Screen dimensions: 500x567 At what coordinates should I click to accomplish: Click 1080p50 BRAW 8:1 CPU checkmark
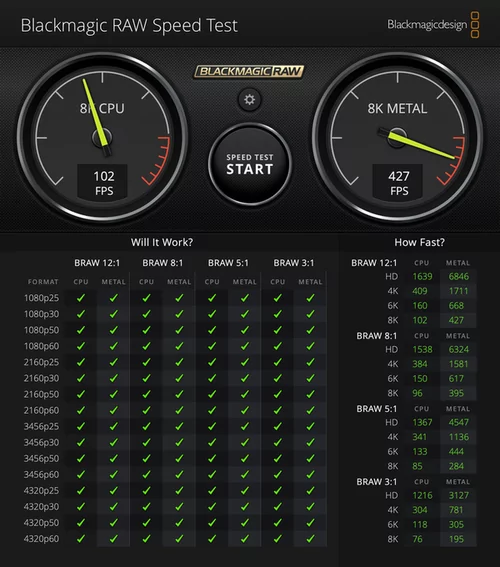coord(146,330)
